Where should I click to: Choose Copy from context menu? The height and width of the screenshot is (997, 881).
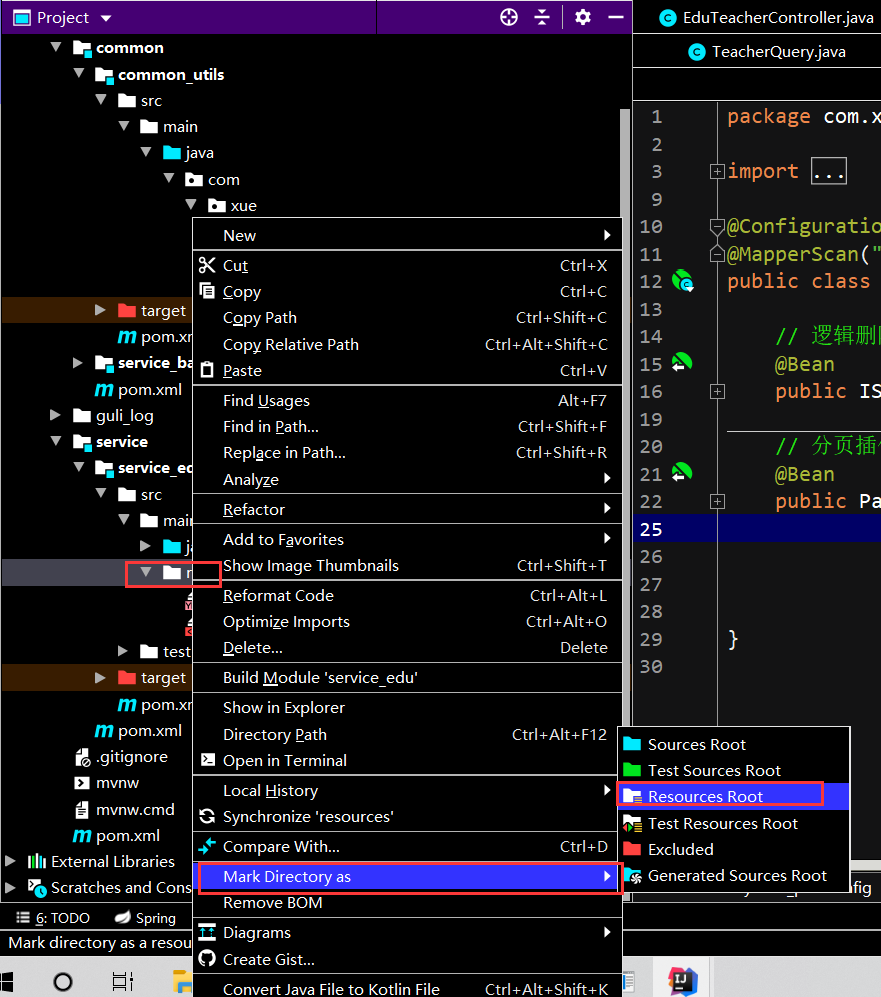click(x=407, y=292)
